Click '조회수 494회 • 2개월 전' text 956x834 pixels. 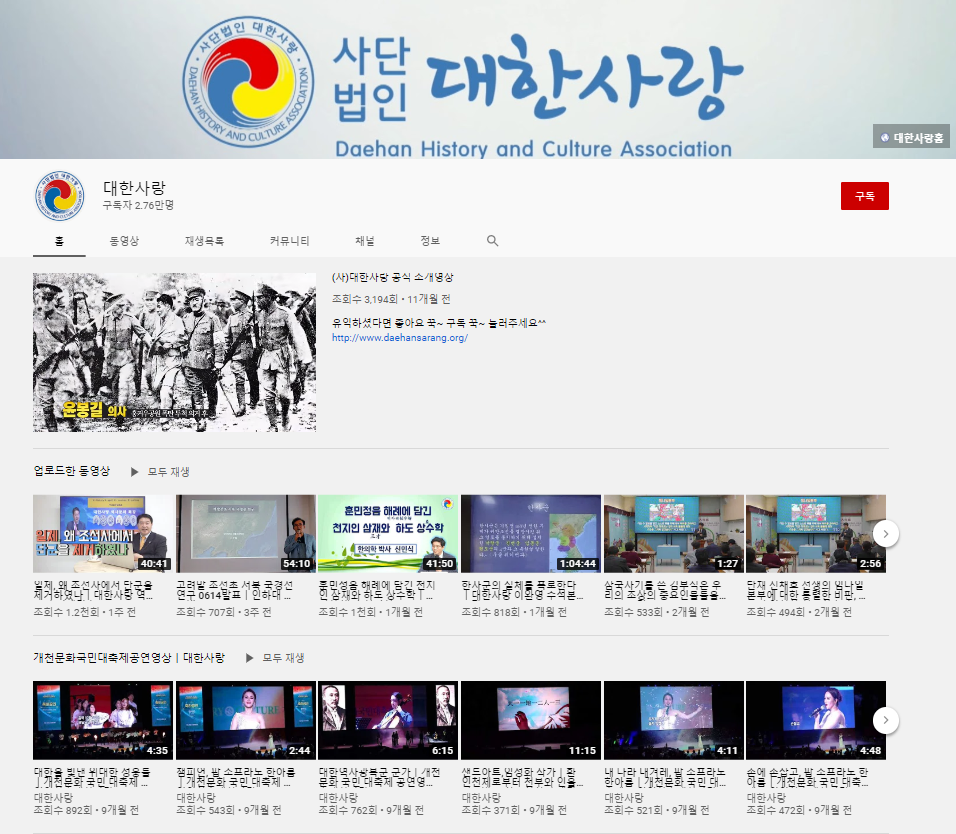click(799, 611)
